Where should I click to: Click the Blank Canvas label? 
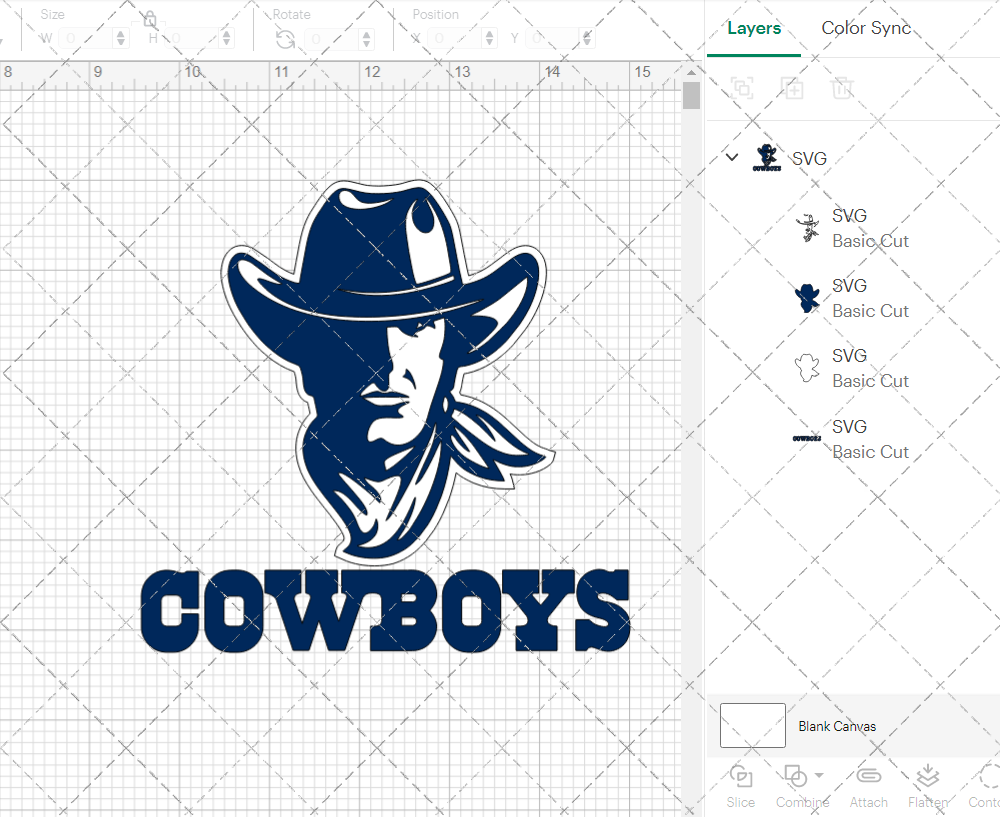pos(837,726)
